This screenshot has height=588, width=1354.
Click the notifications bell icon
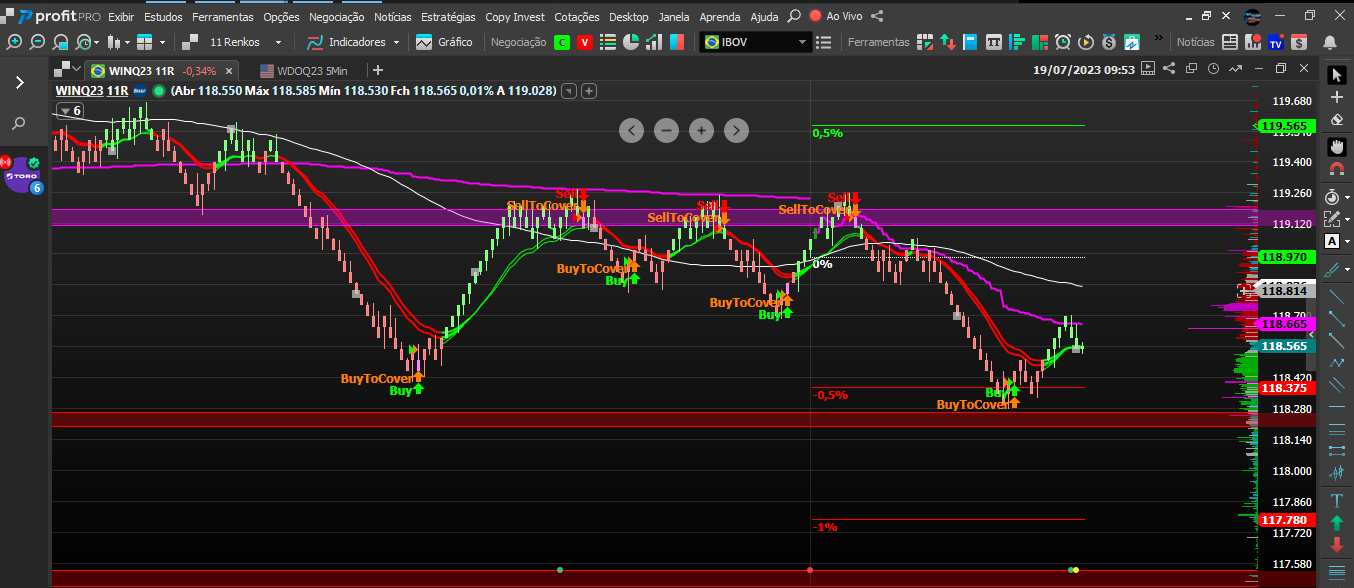tap(1329, 42)
